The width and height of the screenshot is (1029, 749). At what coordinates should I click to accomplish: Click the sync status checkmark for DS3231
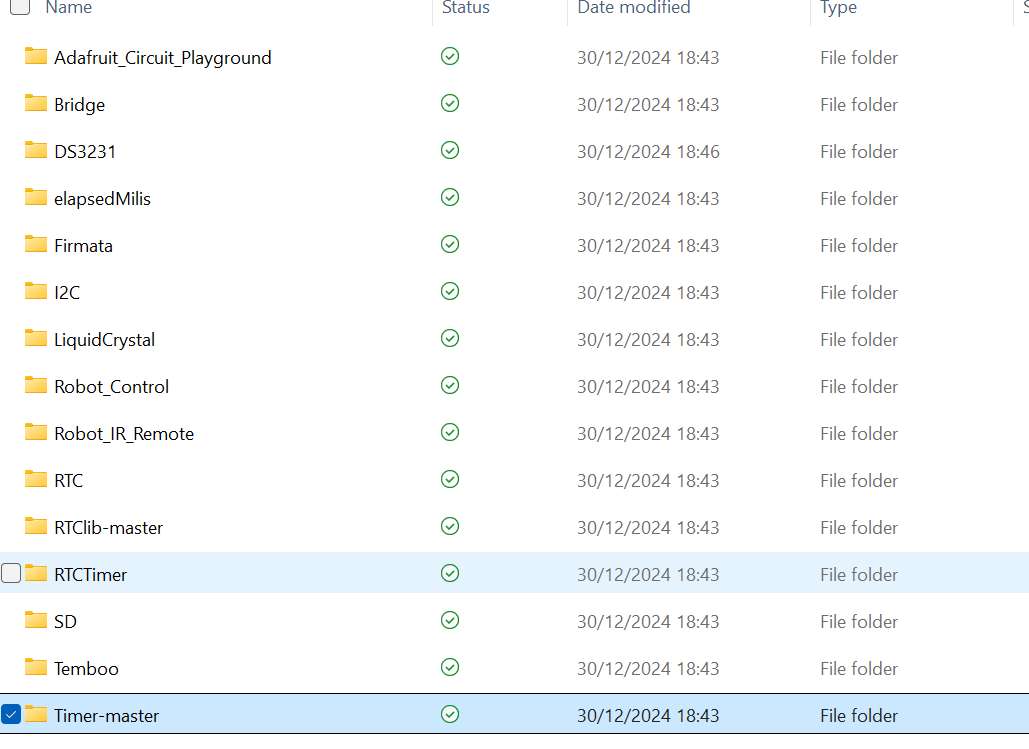coord(450,150)
